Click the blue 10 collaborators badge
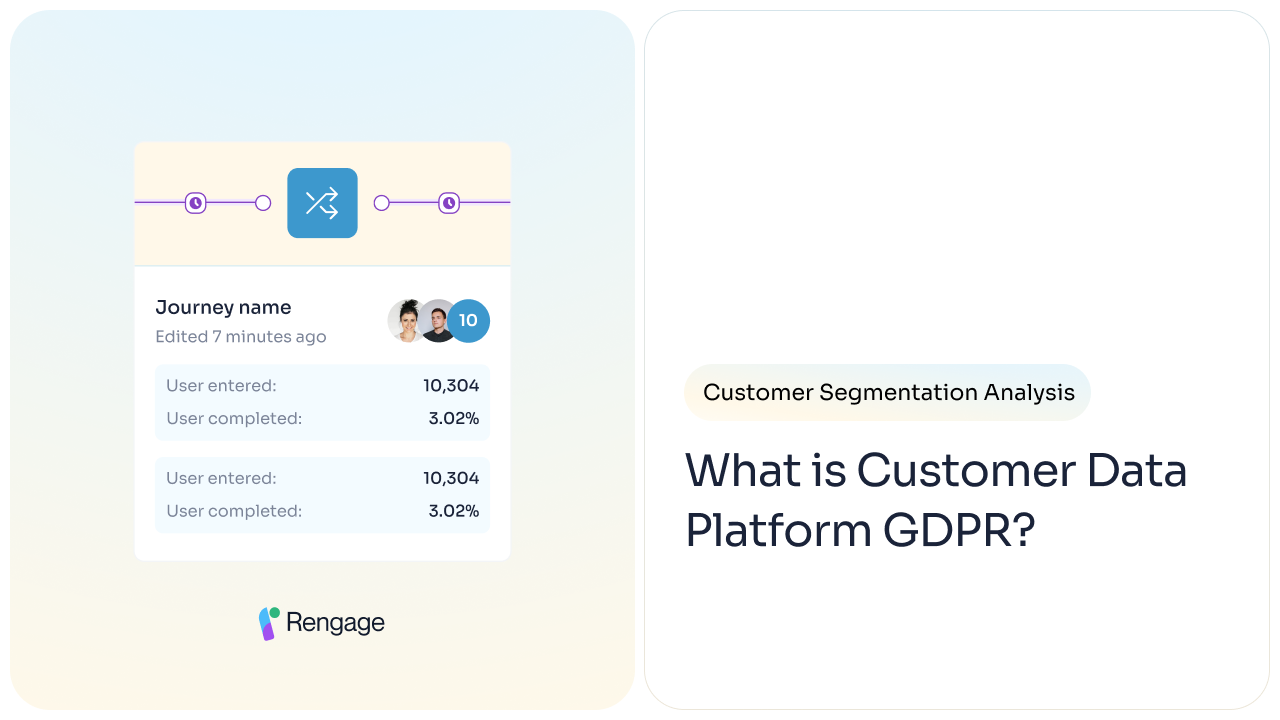 [468, 321]
